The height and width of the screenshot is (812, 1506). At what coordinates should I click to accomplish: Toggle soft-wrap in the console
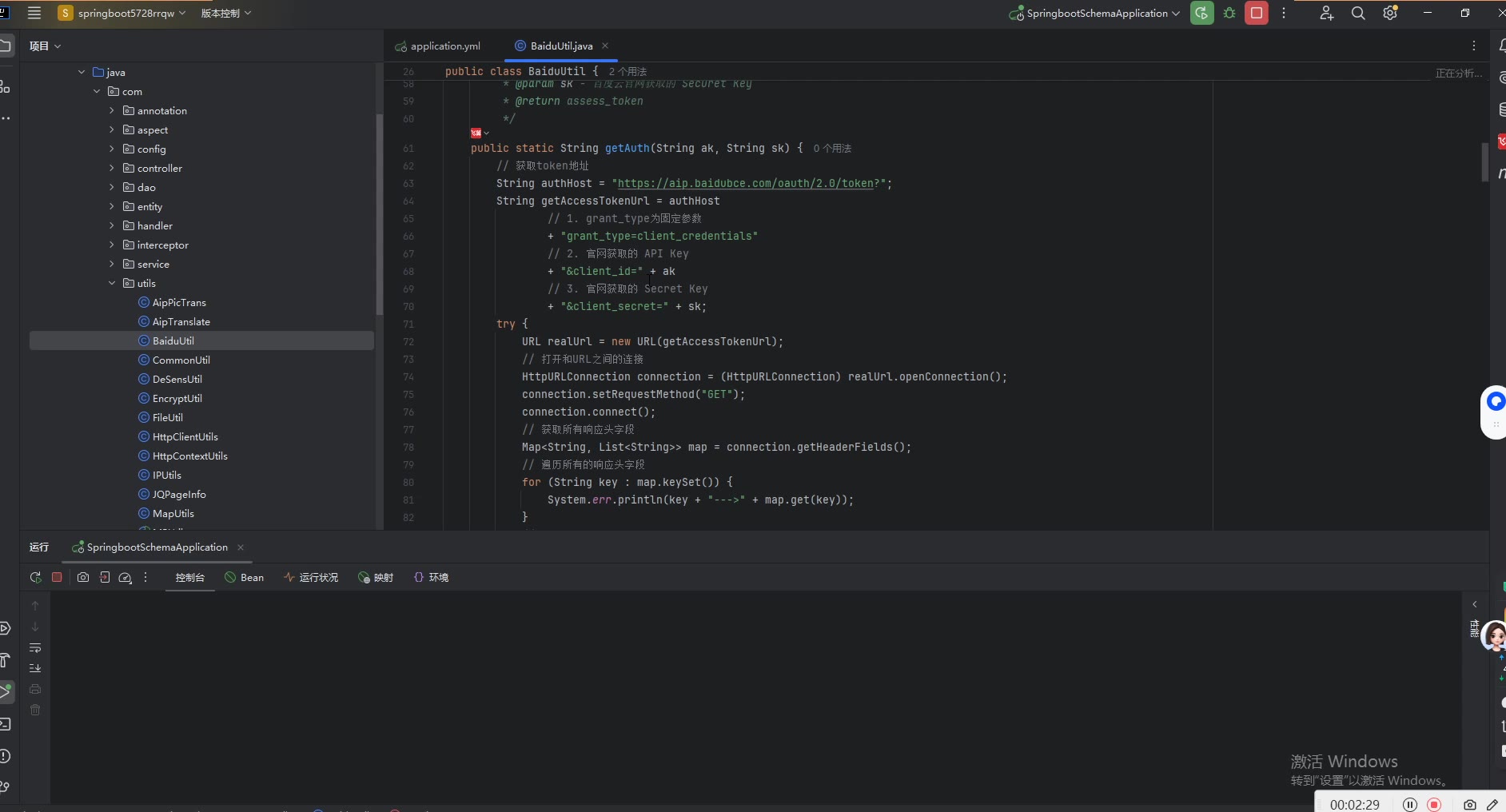(x=35, y=648)
